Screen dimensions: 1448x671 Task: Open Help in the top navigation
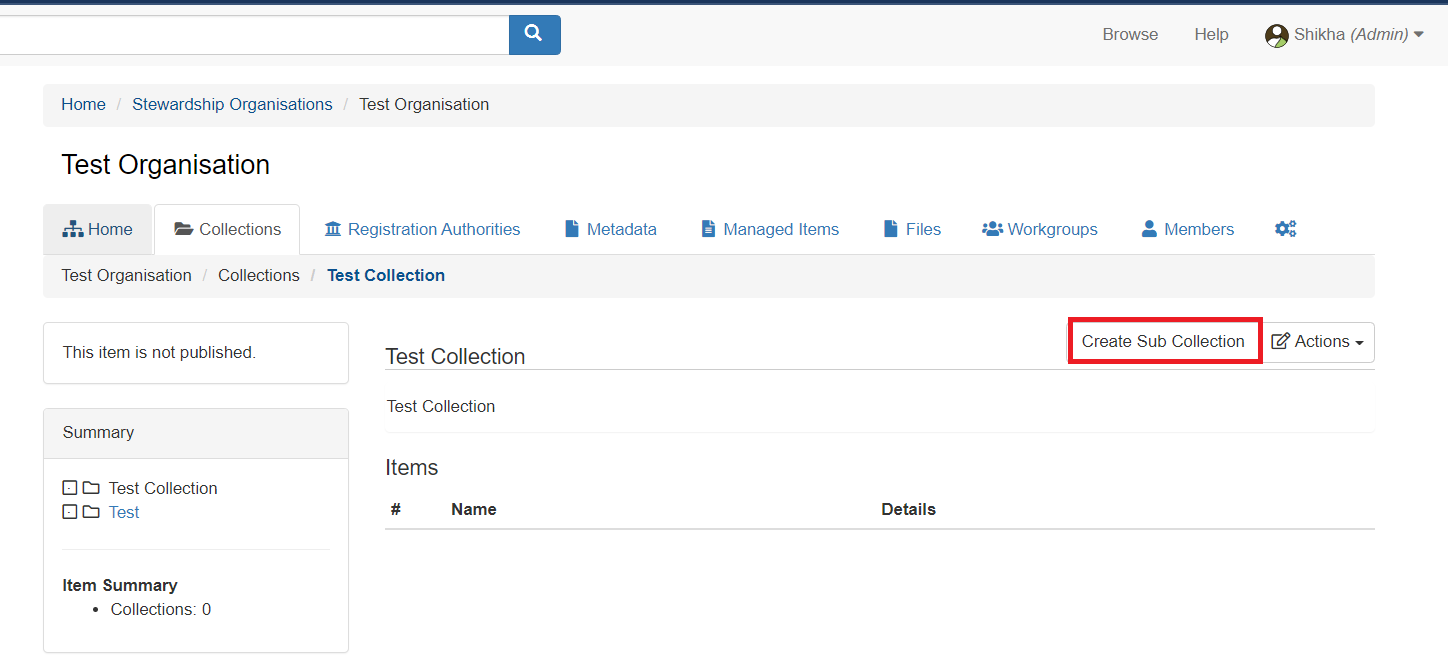(x=1211, y=35)
